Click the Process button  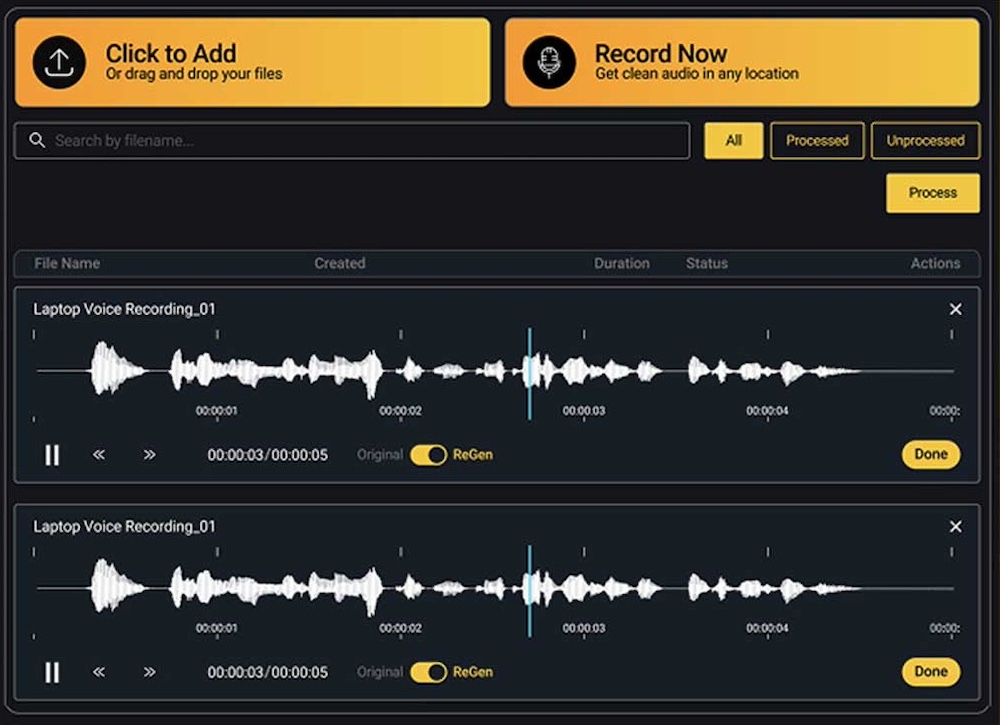click(x=933, y=193)
